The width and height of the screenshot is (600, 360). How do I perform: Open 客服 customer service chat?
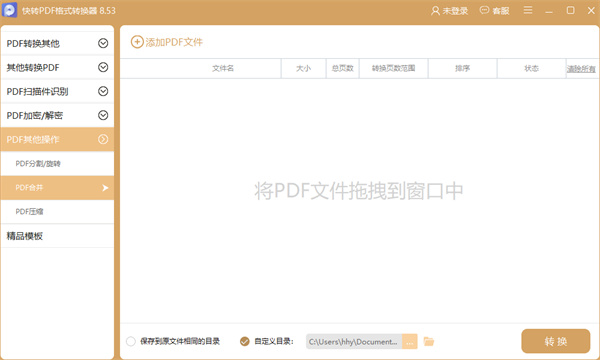[494, 11]
